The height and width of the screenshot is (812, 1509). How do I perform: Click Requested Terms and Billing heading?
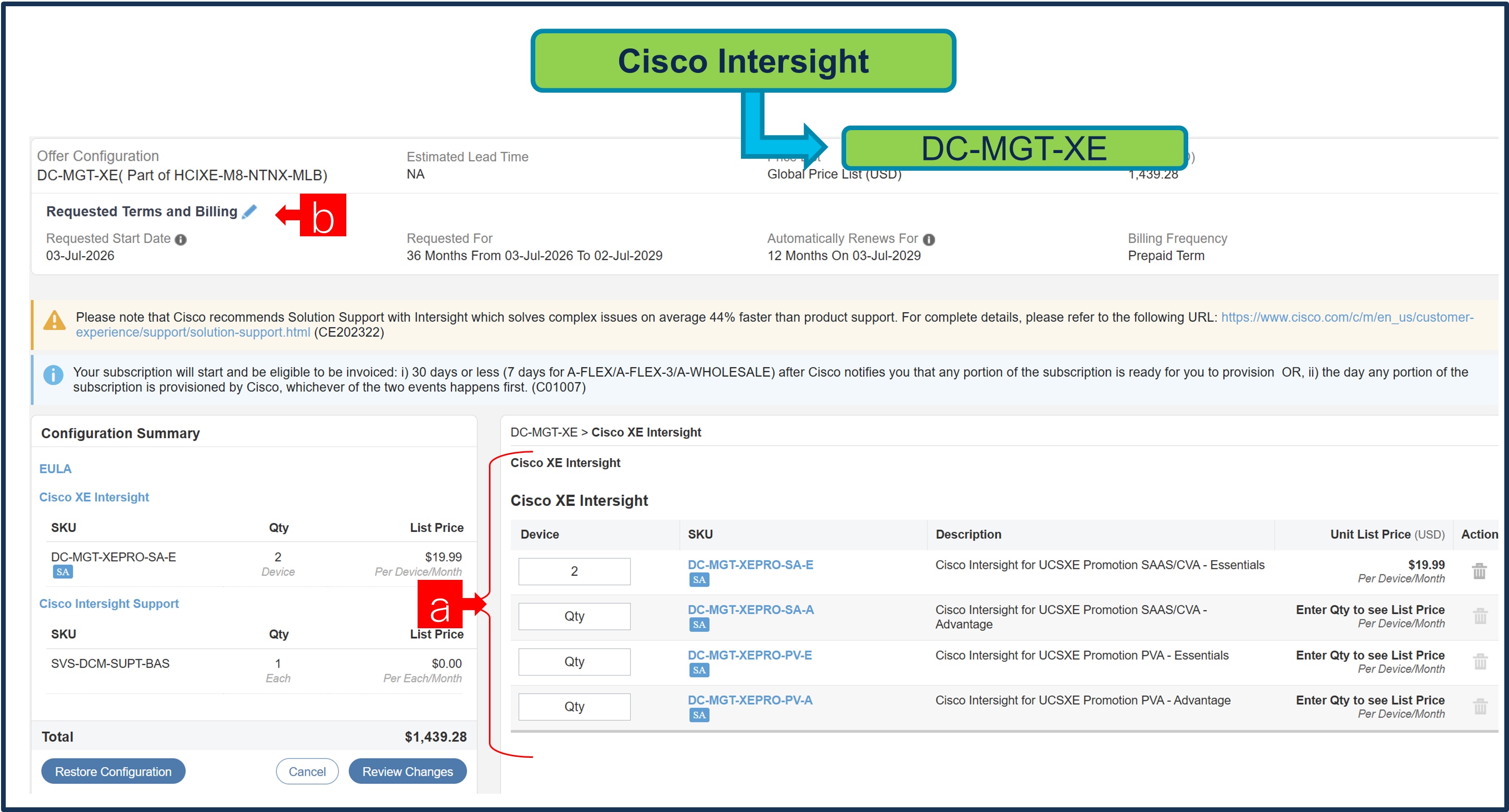tap(142, 212)
